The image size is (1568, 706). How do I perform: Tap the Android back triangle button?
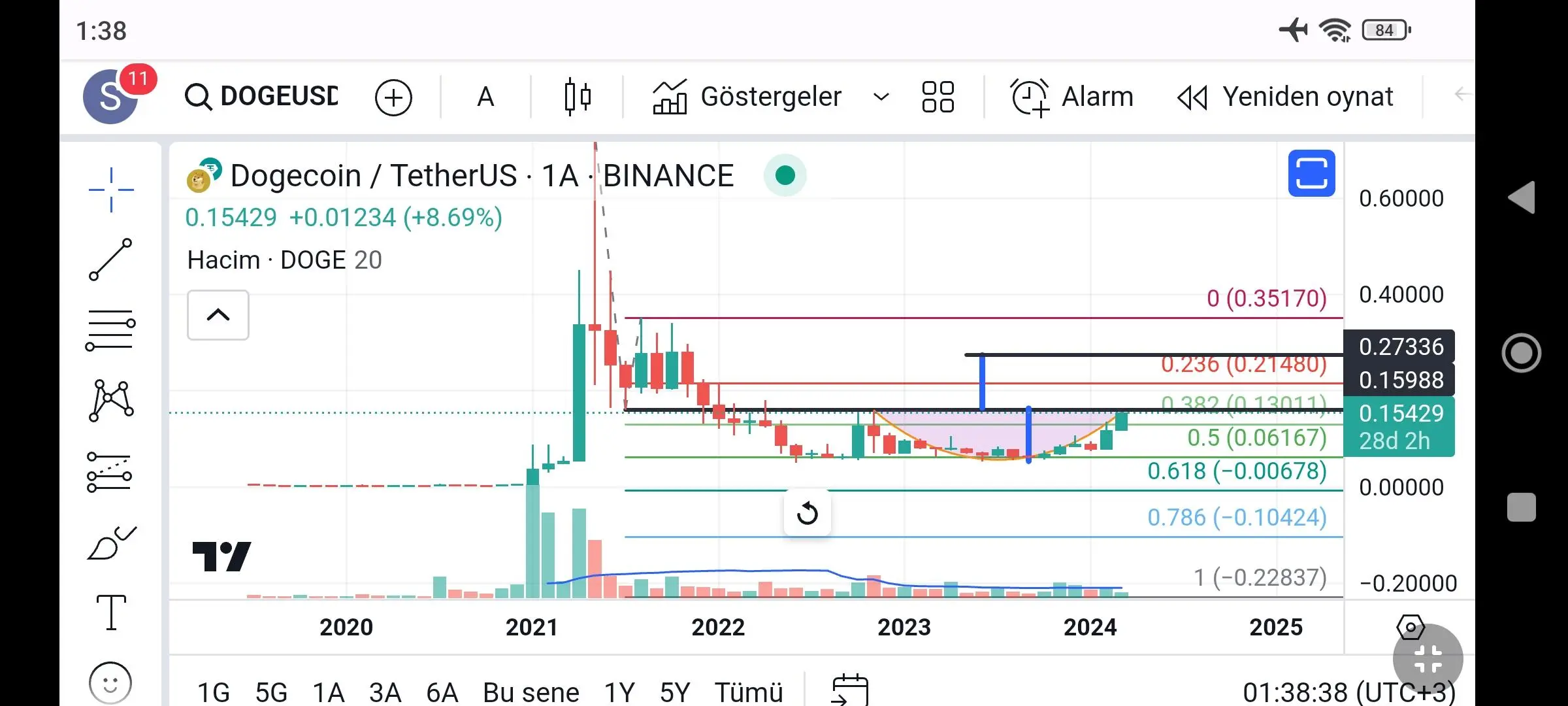[1521, 197]
